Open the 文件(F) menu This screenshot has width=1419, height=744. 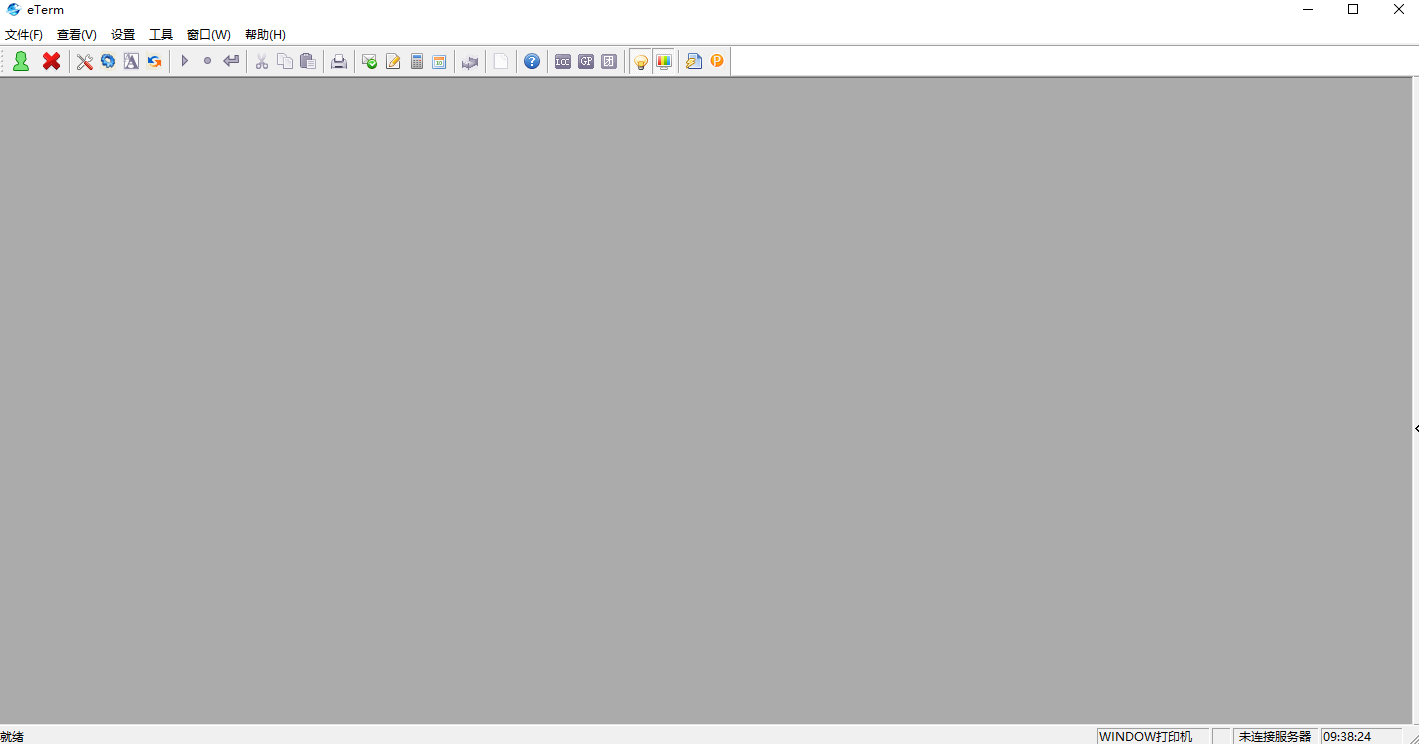coord(24,35)
